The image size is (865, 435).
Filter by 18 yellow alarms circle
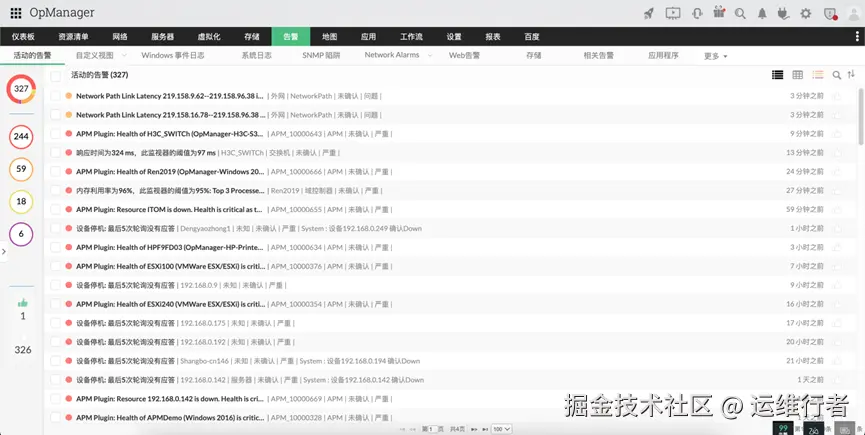[21, 202]
